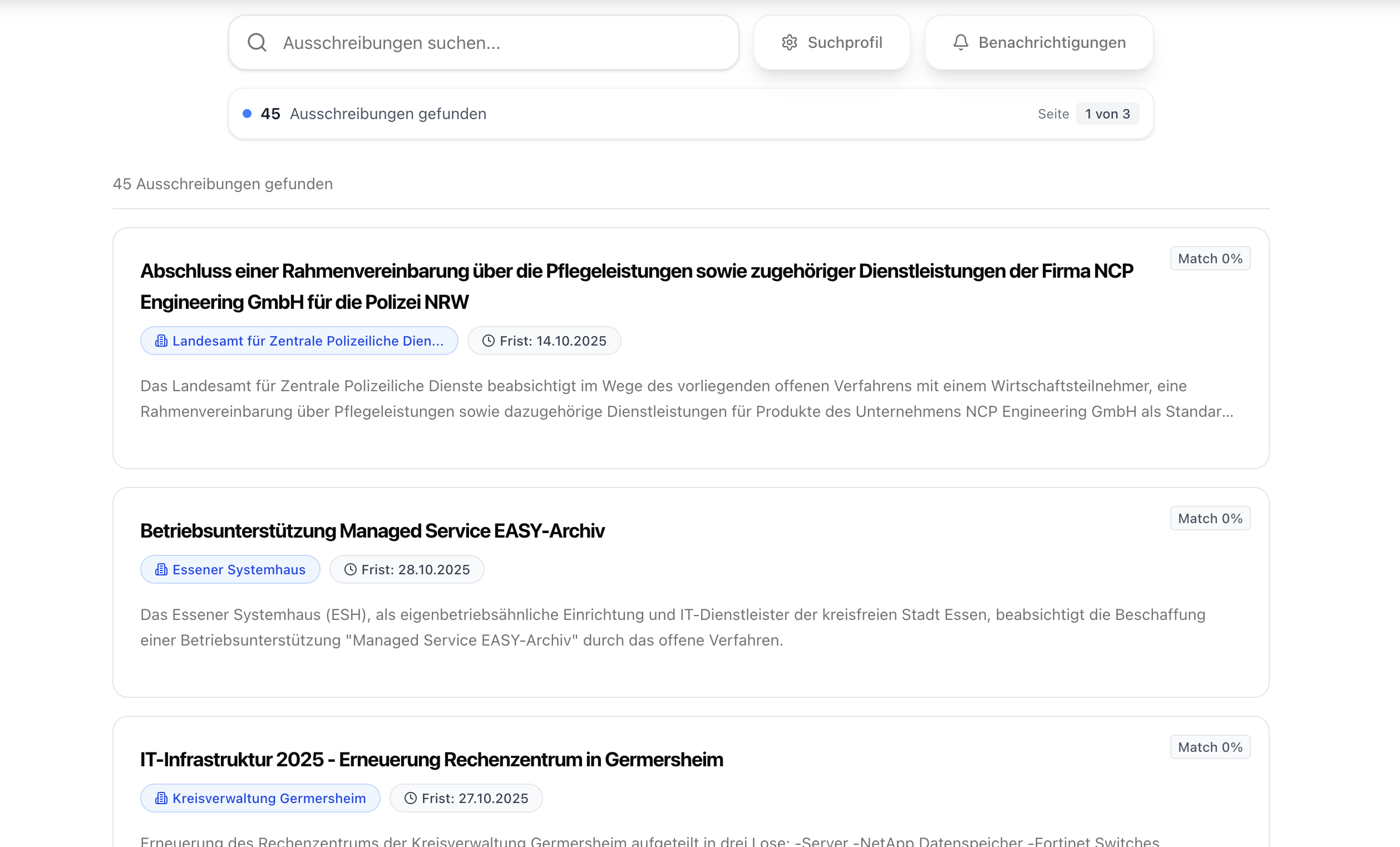
Task: Click building icon beside Landesamt für Zentrale
Action: tap(161, 341)
